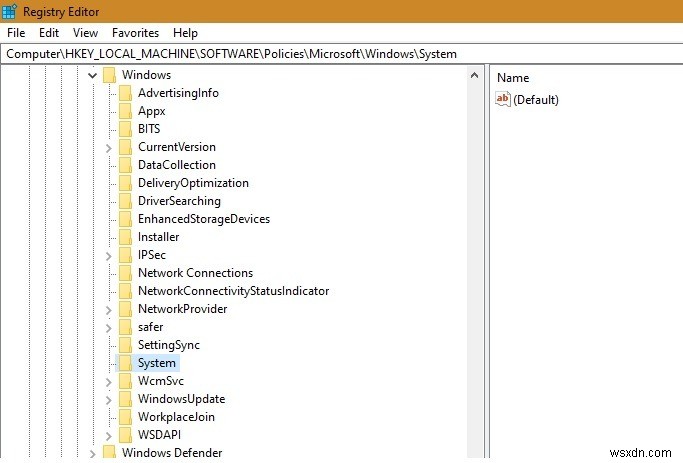The image size is (683, 463).
Task: Expand the CurrentVersion key
Action: tap(109, 148)
